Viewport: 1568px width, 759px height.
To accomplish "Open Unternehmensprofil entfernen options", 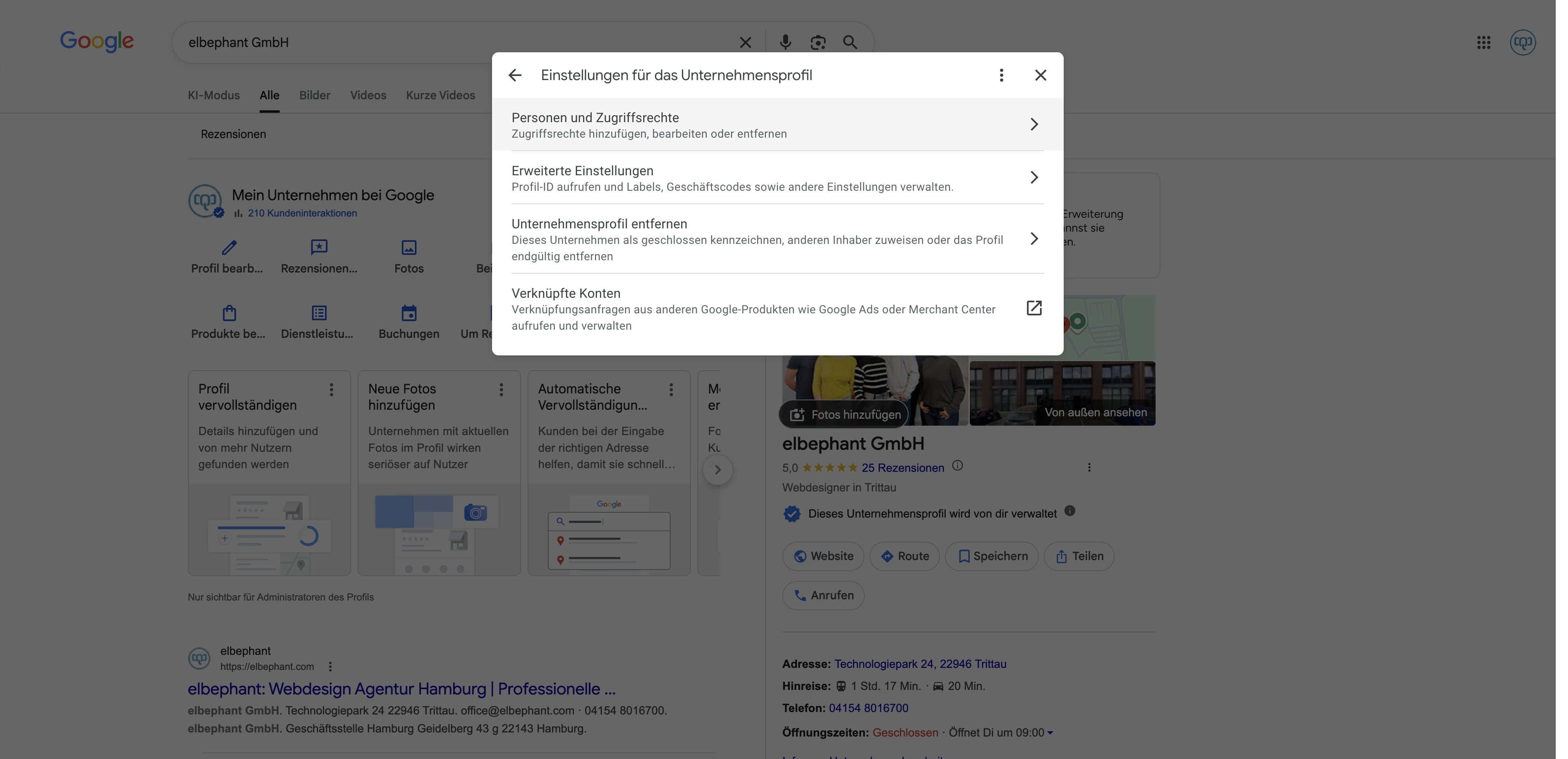I will (x=777, y=239).
